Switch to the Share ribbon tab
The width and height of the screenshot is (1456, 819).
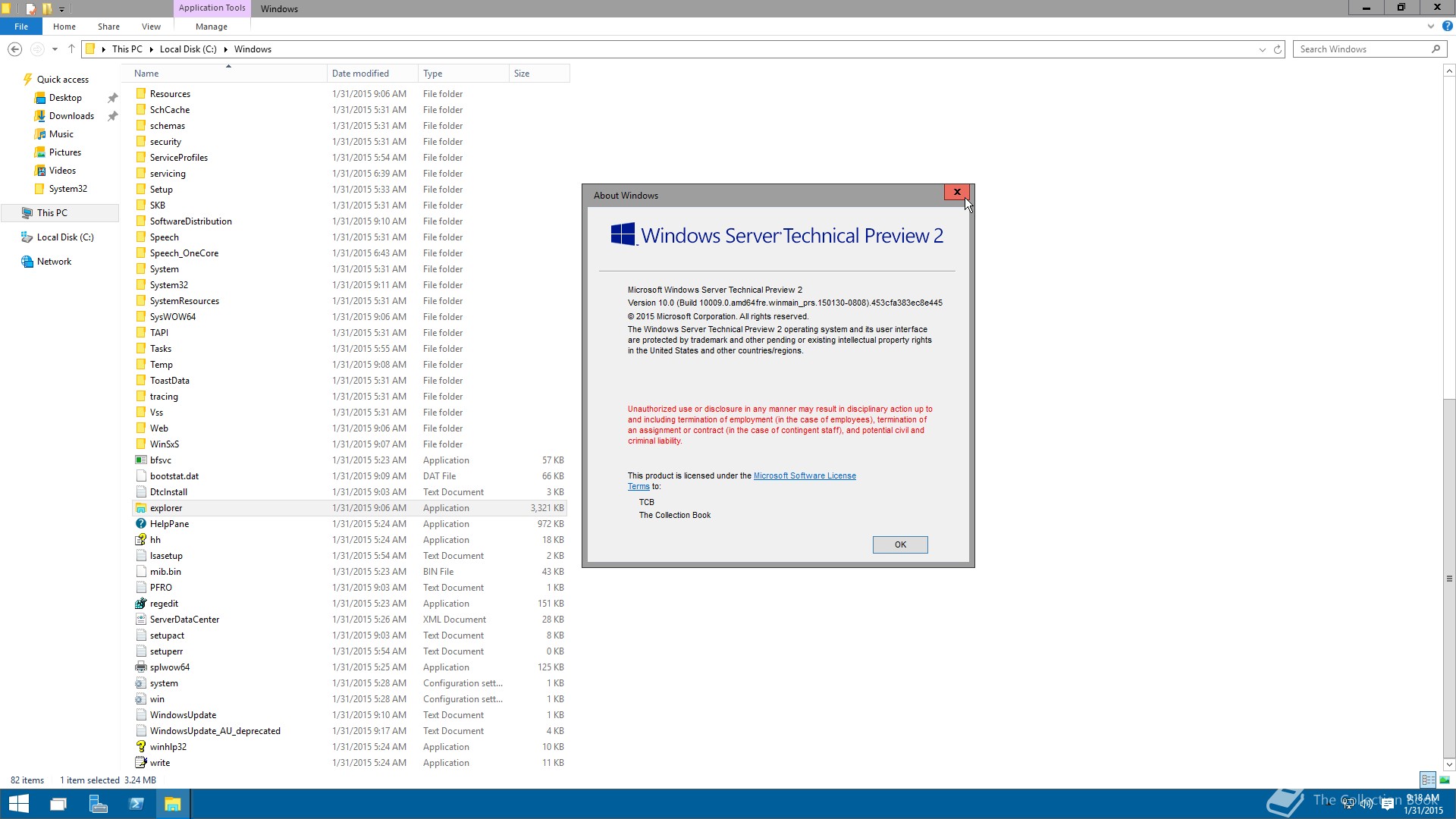(x=108, y=27)
